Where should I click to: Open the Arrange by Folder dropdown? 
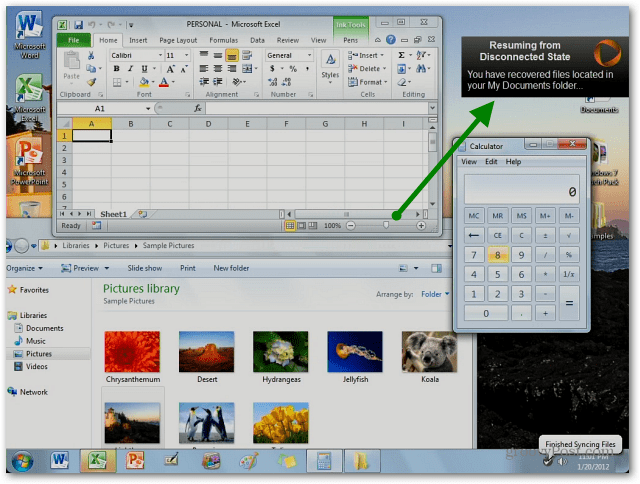tap(435, 294)
